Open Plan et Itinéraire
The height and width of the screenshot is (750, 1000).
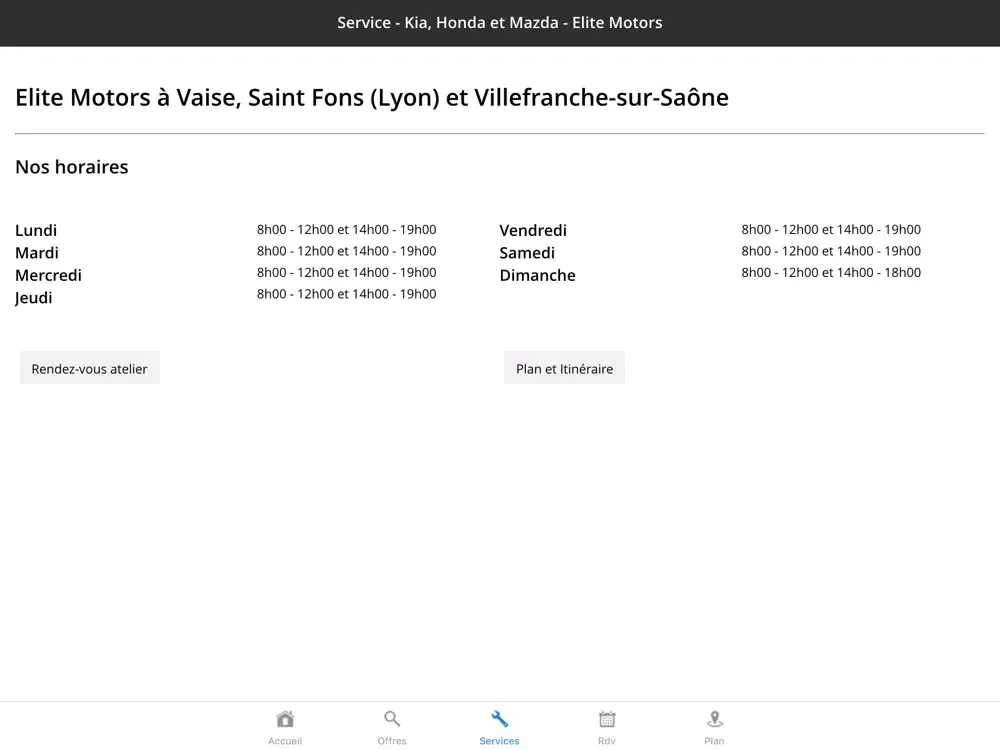click(x=564, y=369)
